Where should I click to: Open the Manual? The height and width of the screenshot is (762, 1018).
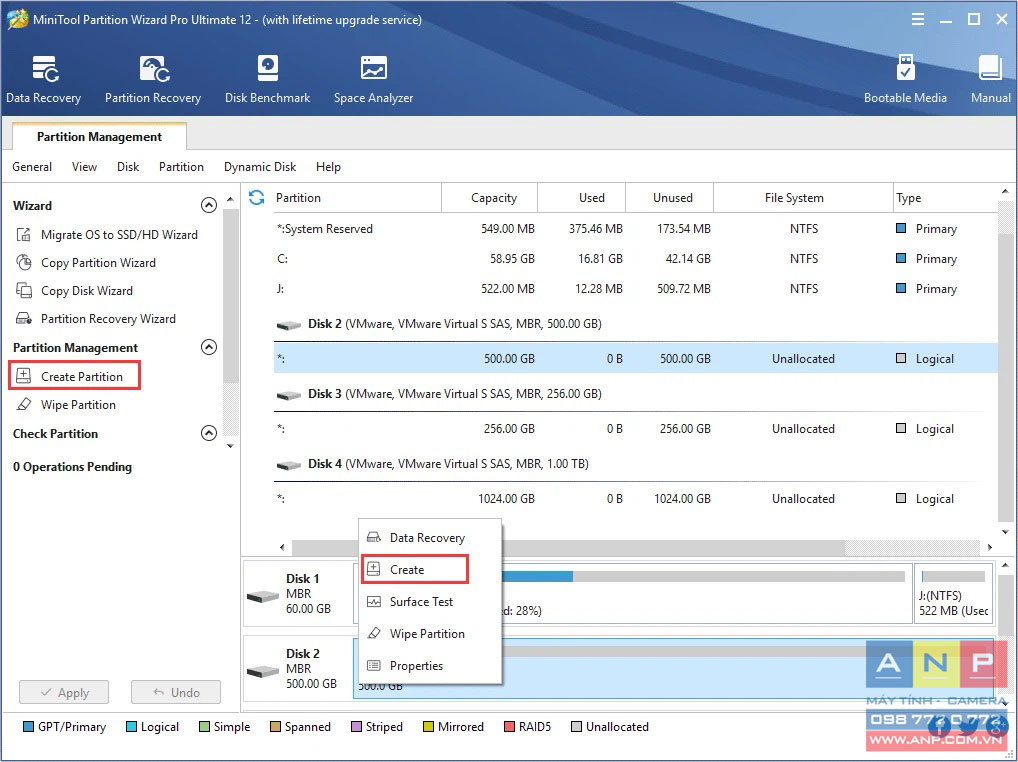[x=991, y=79]
